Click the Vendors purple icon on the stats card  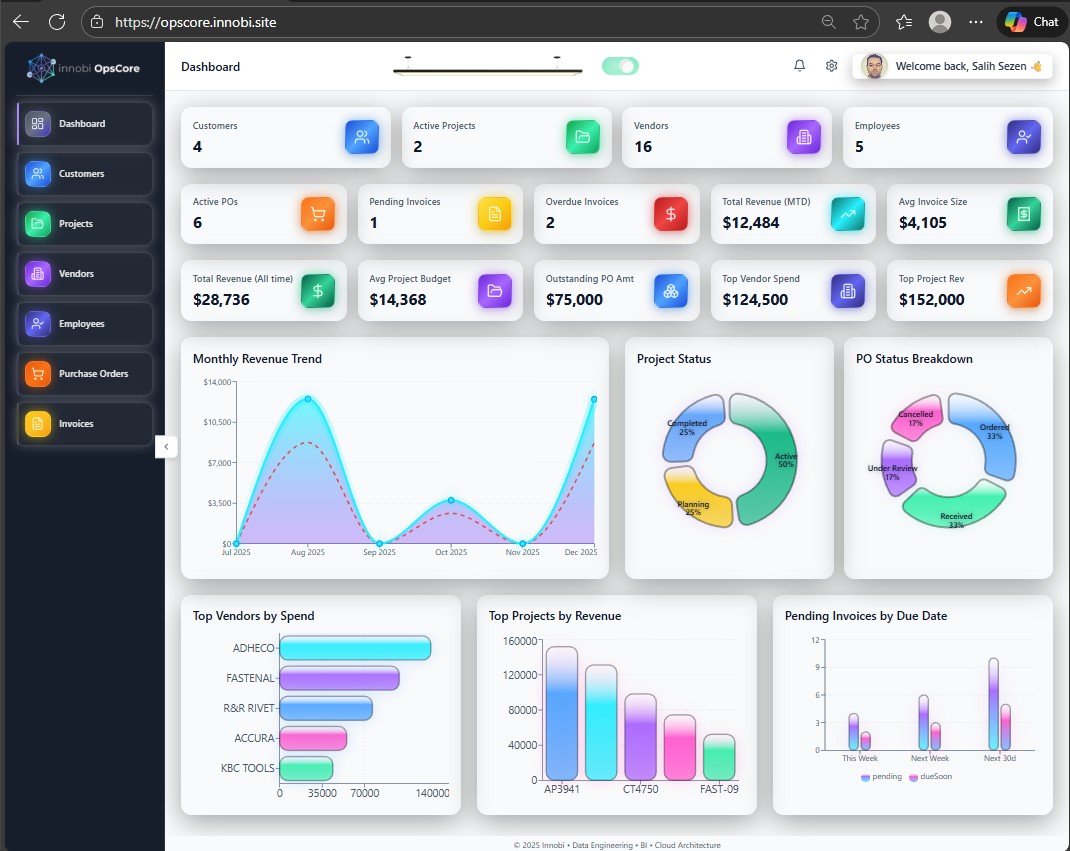[803, 135]
